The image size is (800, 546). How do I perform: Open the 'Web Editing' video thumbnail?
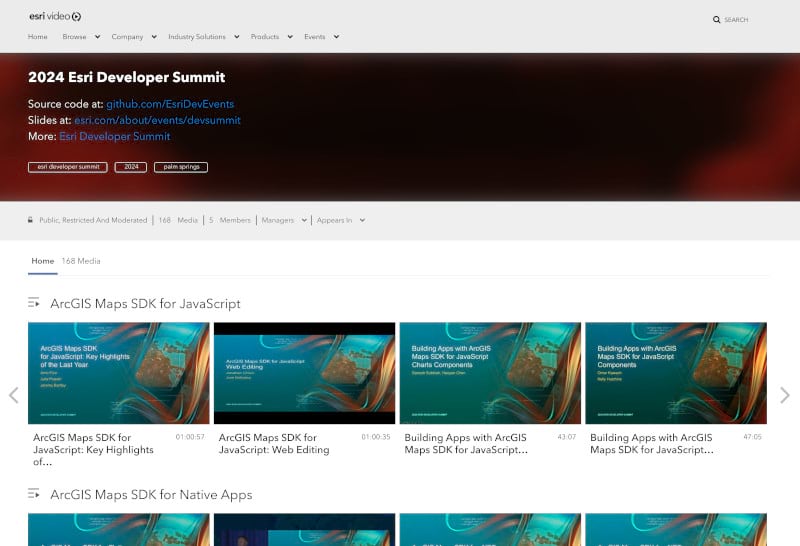pos(305,373)
